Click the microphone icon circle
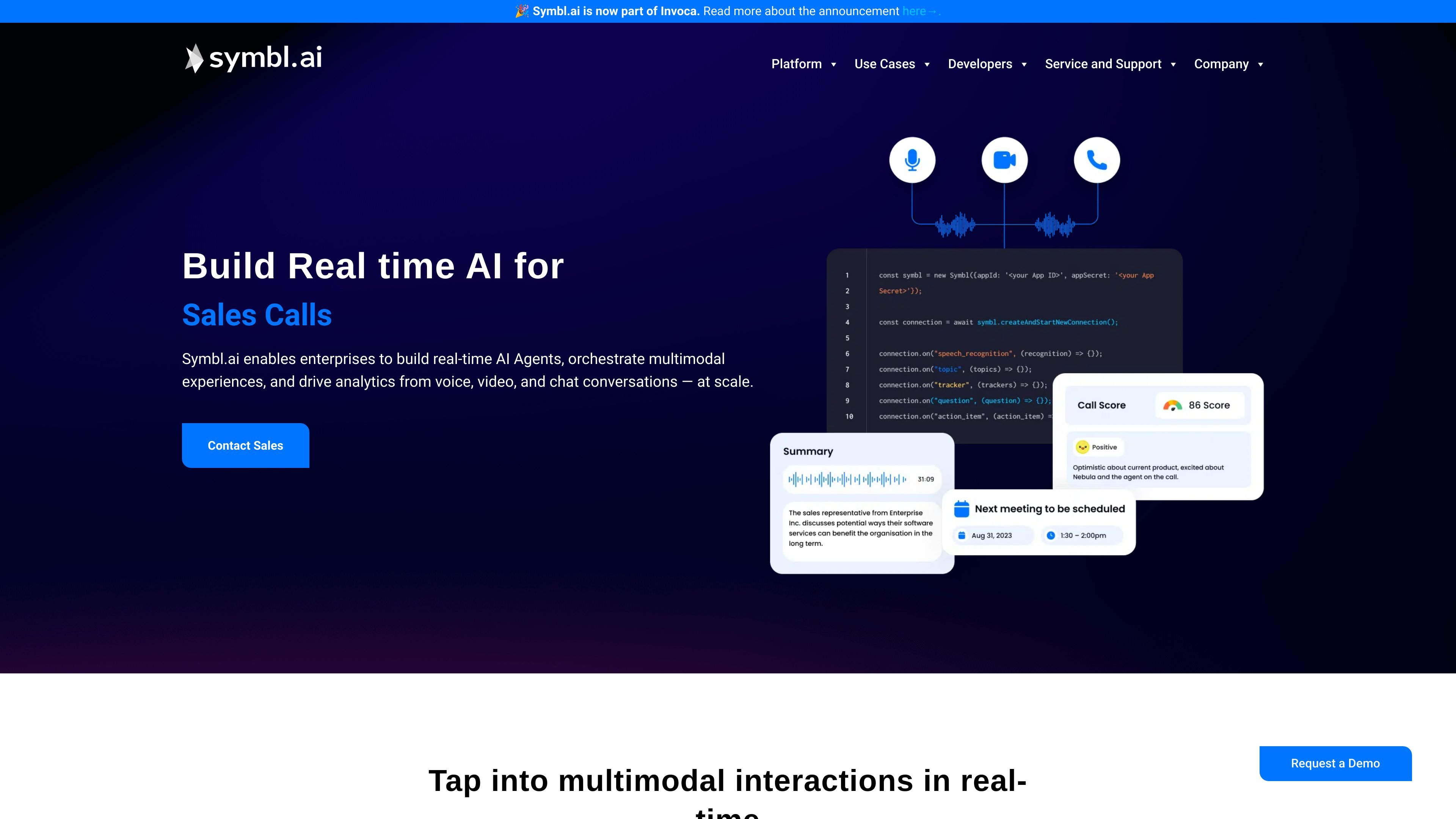Image resolution: width=1456 pixels, height=819 pixels. [x=912, y=160]
